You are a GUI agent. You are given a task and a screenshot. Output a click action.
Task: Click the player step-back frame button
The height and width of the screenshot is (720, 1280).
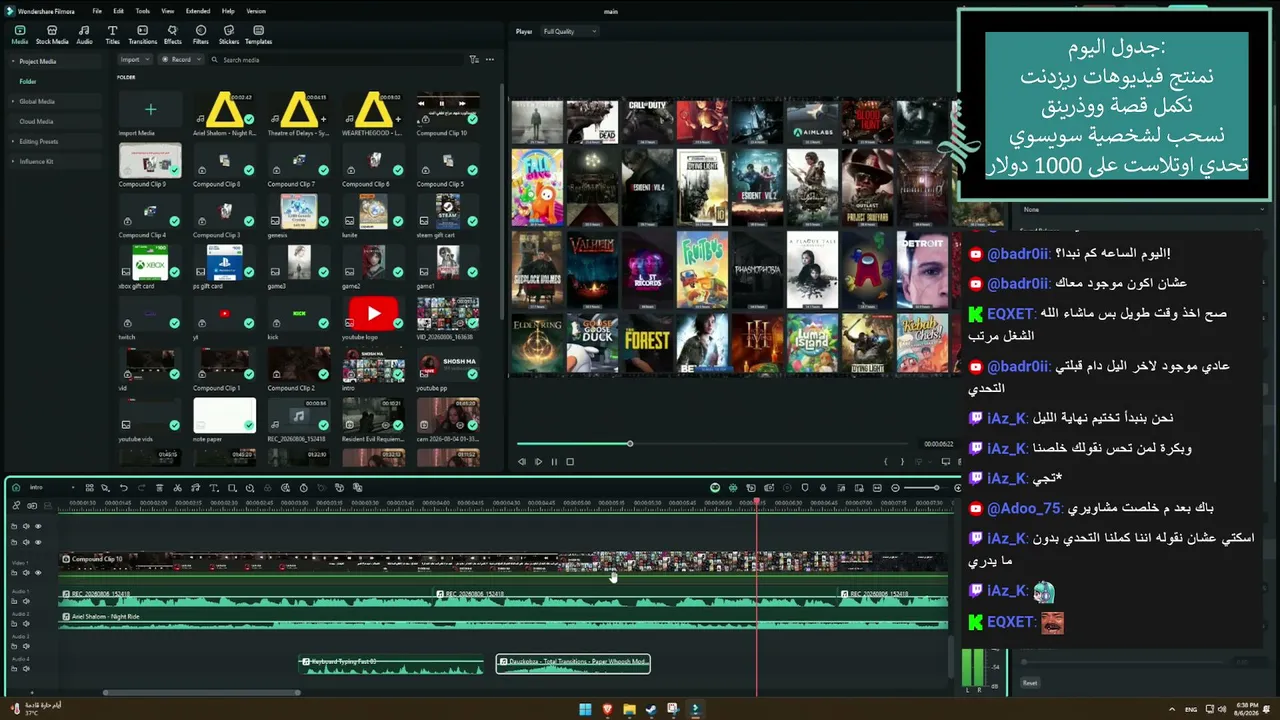point(522,462)
